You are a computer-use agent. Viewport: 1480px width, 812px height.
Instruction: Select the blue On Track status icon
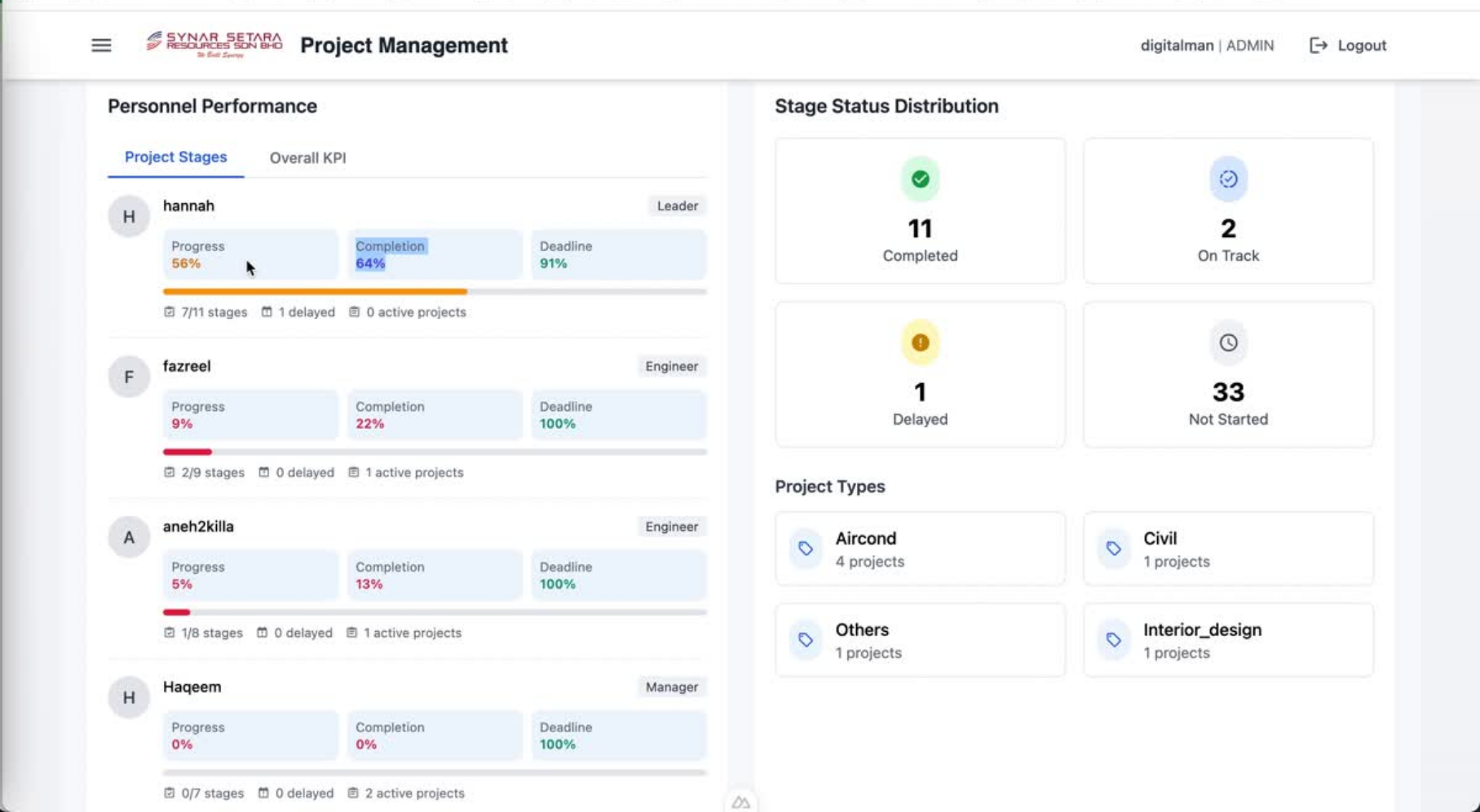(x=1228, y=179)
